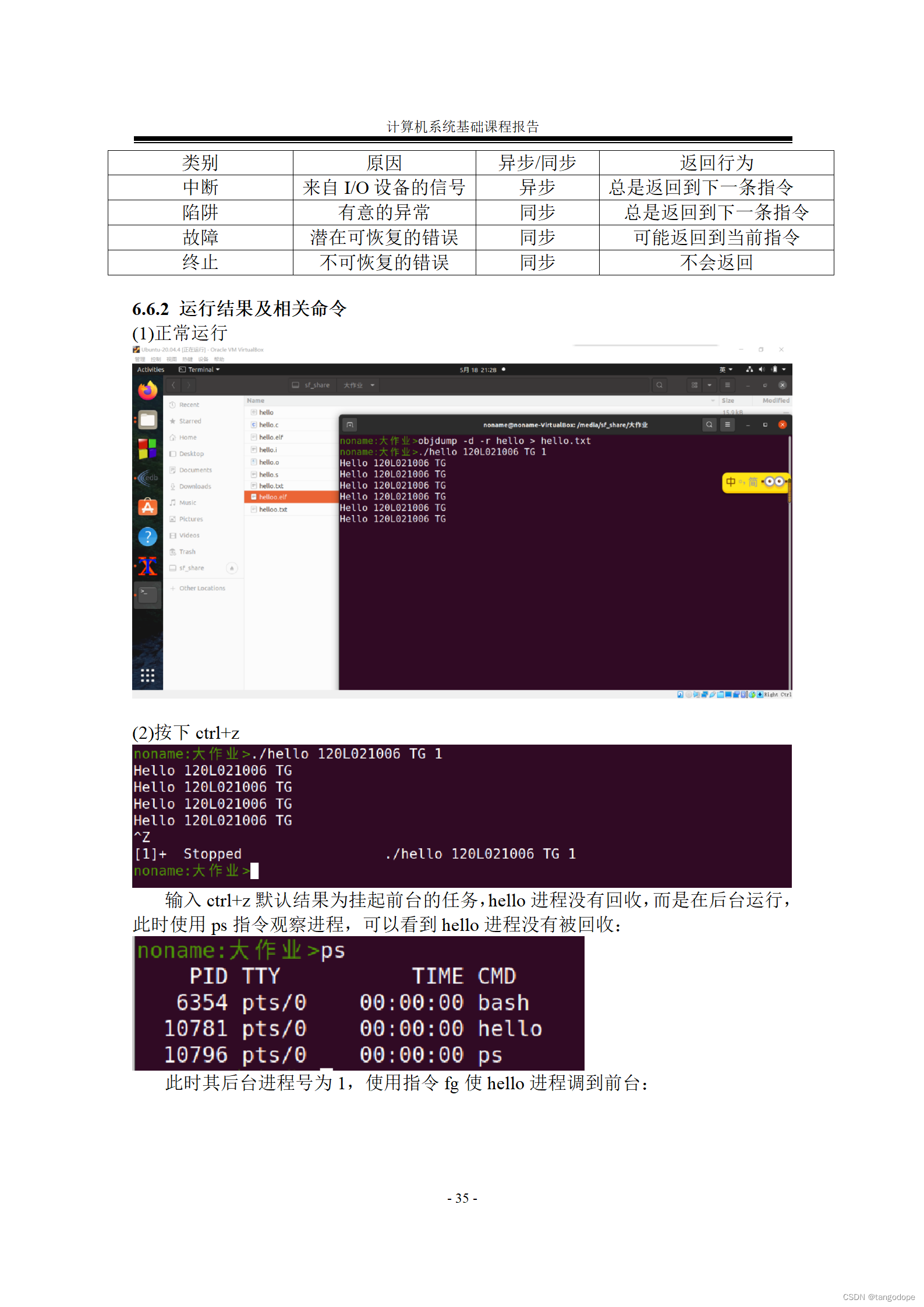Click the Name column header
The width and height of the screenshot is (924, 1307).
click(x=256, y=401)
